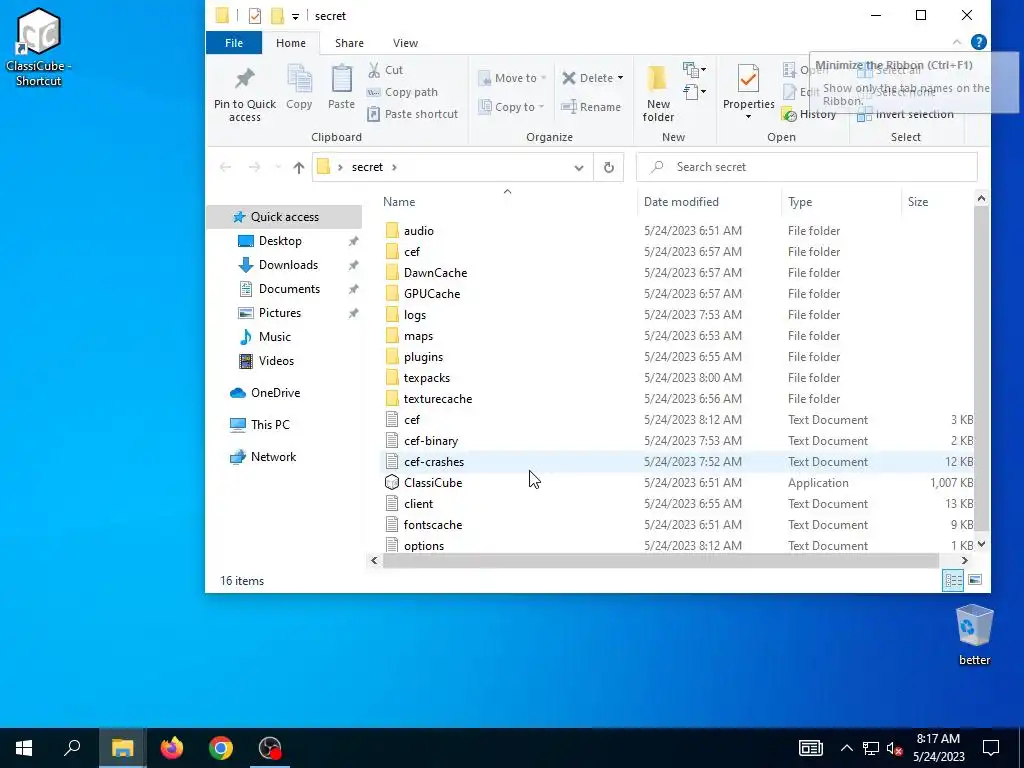Click the Rename ribbon button
1024x768 pixels.
pyautogui.click(x=591, y=106)
